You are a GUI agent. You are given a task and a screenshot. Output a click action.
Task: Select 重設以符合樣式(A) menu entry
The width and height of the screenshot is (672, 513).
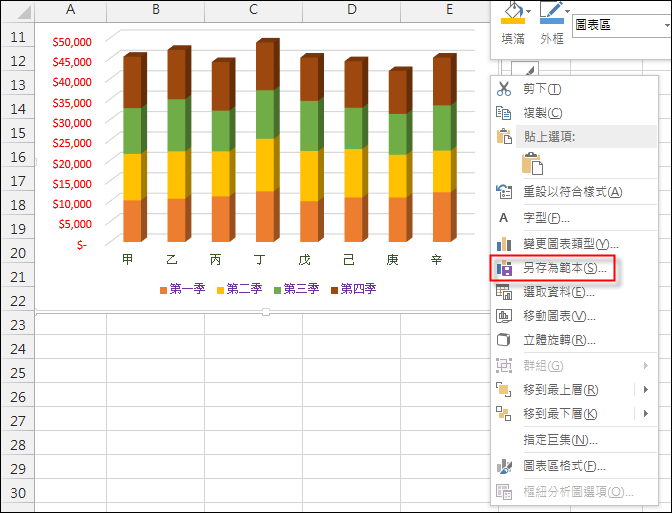tap(574, 192)
